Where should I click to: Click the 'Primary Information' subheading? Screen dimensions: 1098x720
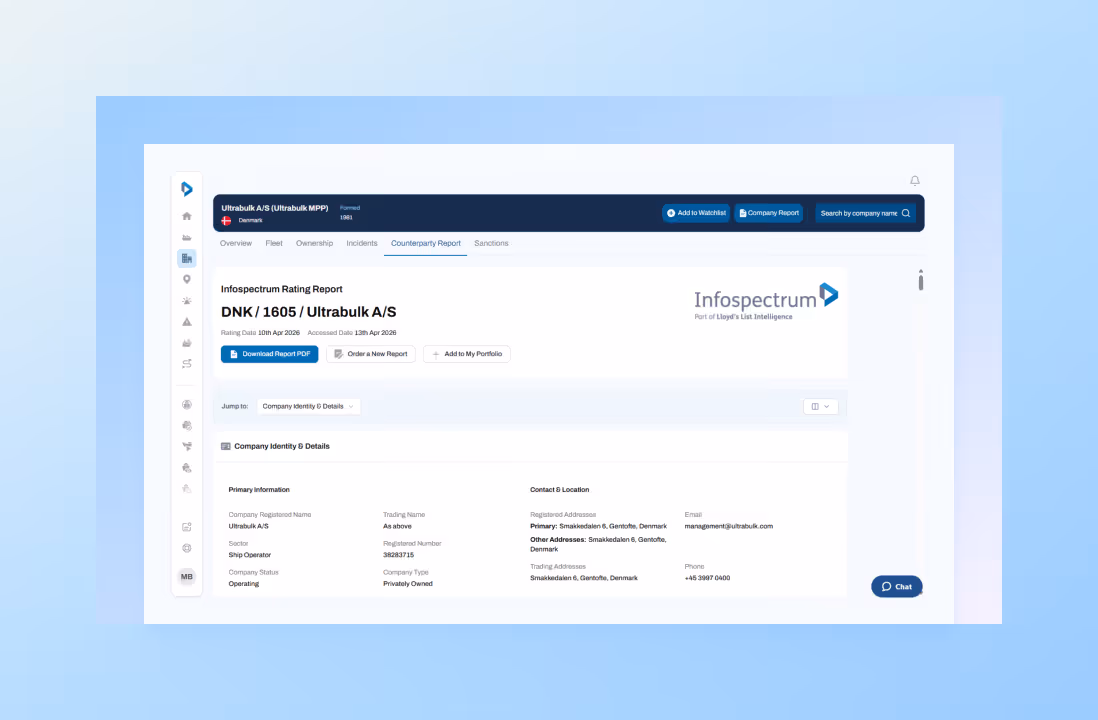click(259, 490)
